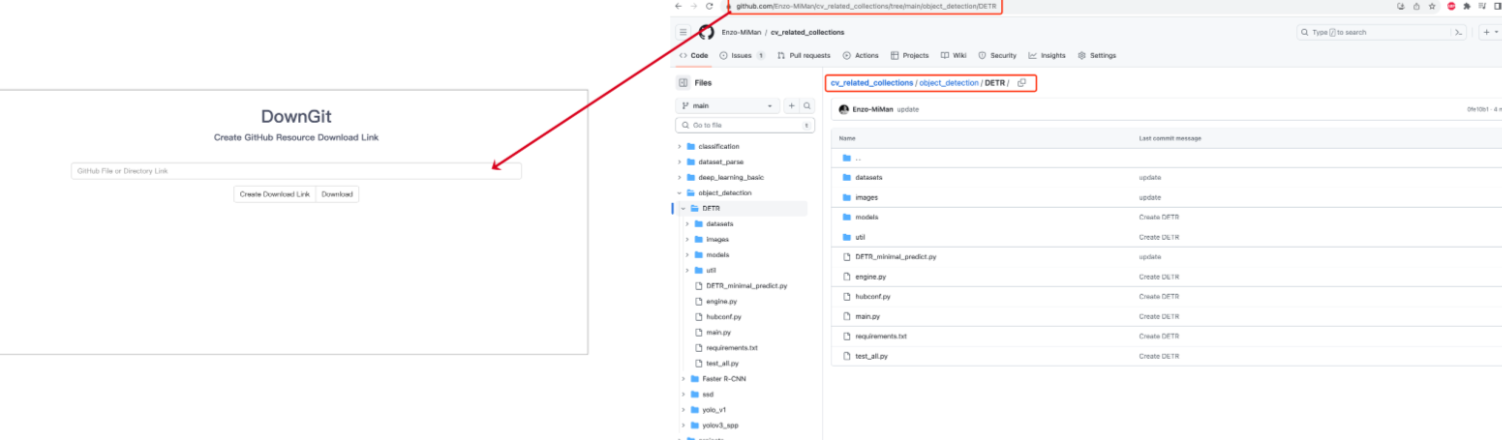This screenshot has height=440, width=1502.
Task: Expand the util folder in file tree
Action: coord(688,270)
